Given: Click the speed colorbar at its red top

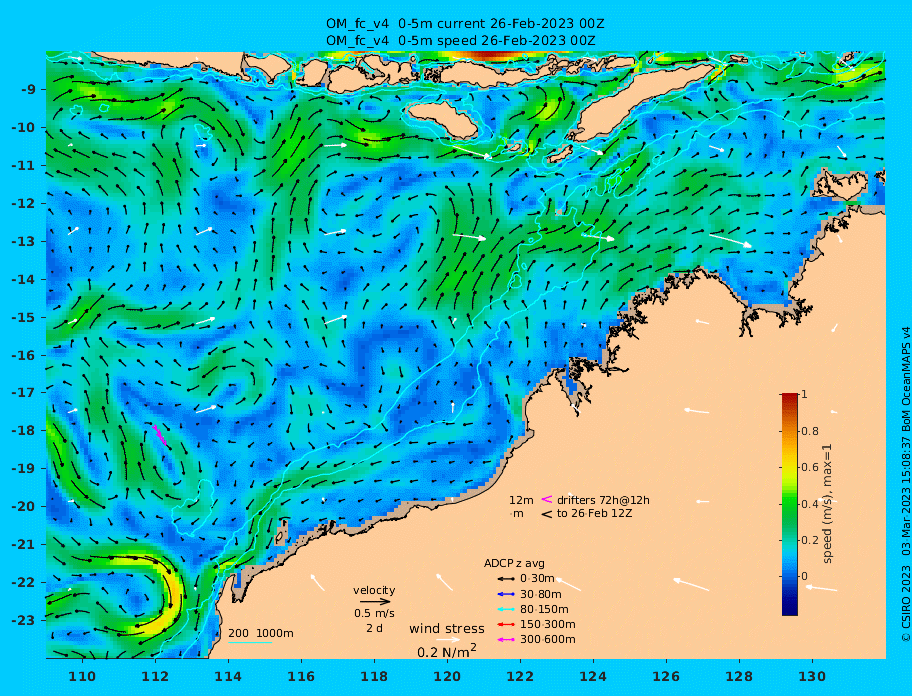Looking at the screenshot, I should 790,397.
